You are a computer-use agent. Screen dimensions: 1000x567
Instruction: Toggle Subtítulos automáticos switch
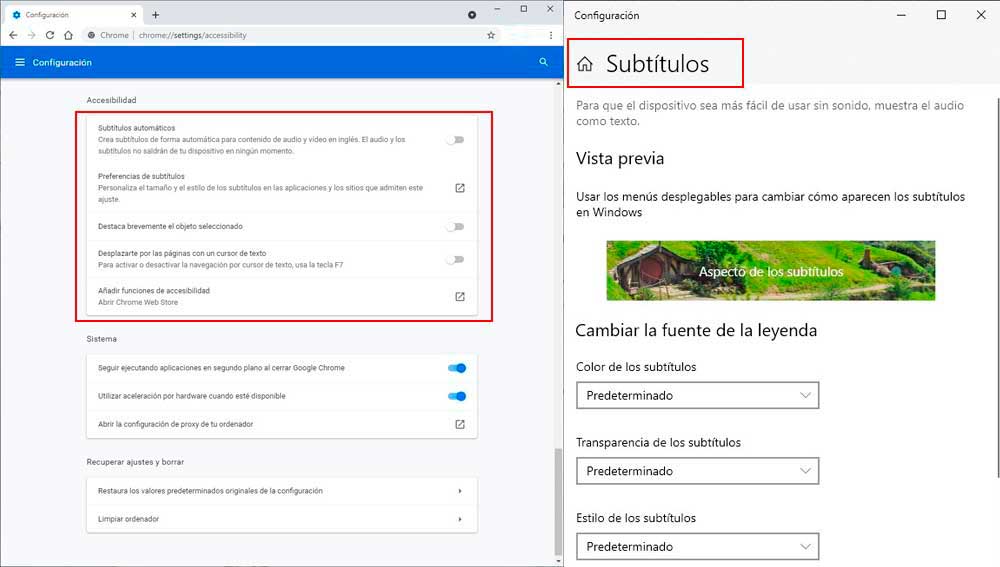coord(455,140)
